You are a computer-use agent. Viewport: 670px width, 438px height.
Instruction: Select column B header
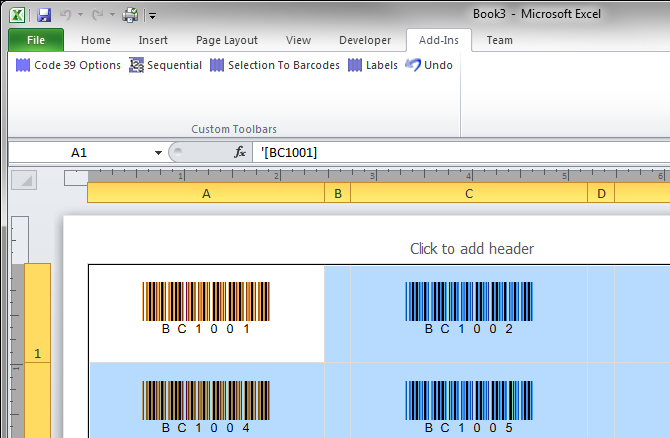tap(338, 194)
